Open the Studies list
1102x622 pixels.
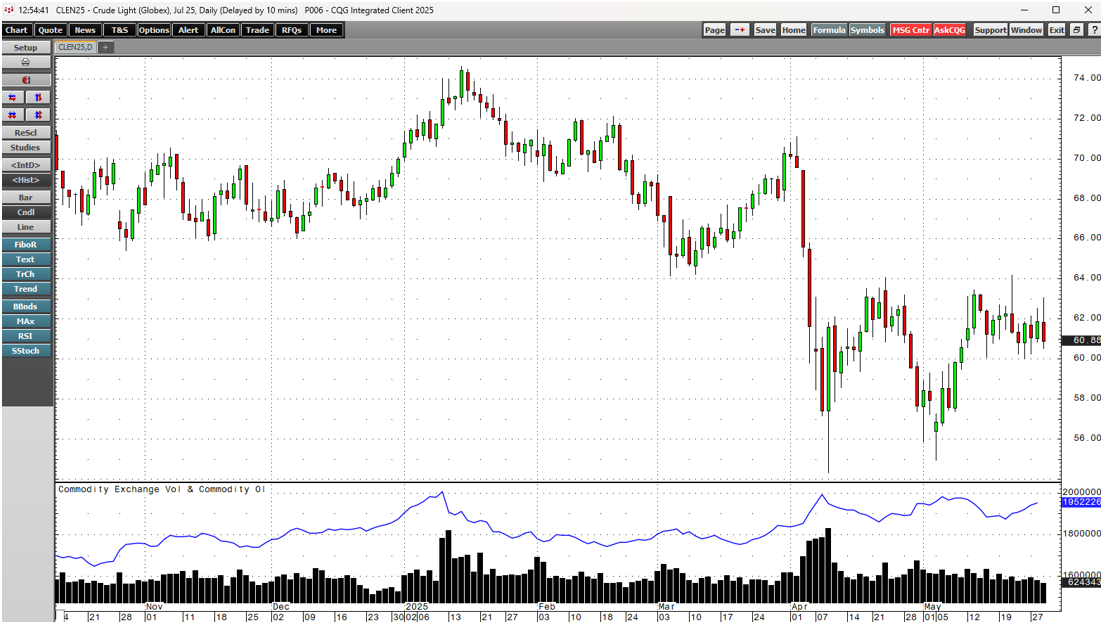pyautogui.click(x=25, y=148)
